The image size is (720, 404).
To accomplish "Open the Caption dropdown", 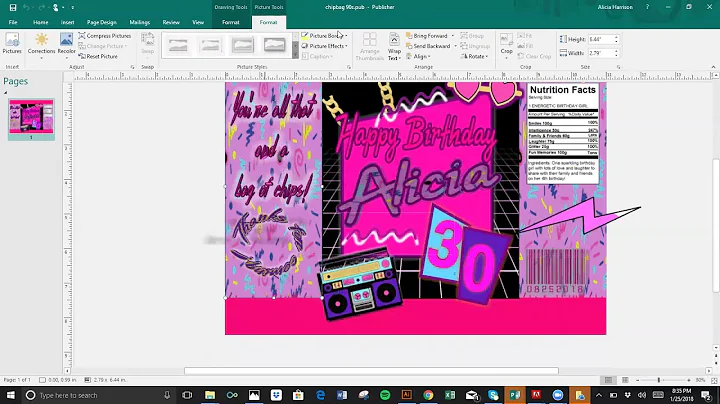I will click(317, 56).
